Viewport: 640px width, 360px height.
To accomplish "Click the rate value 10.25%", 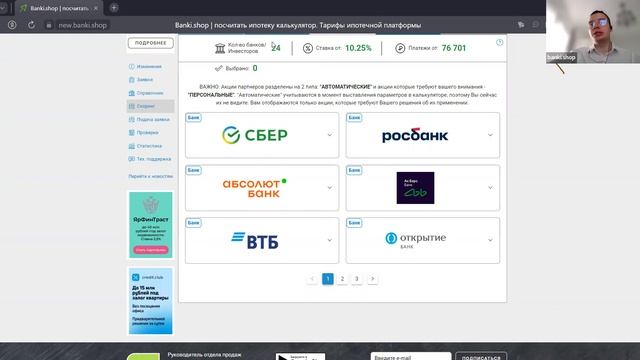I will click(358, 48).
